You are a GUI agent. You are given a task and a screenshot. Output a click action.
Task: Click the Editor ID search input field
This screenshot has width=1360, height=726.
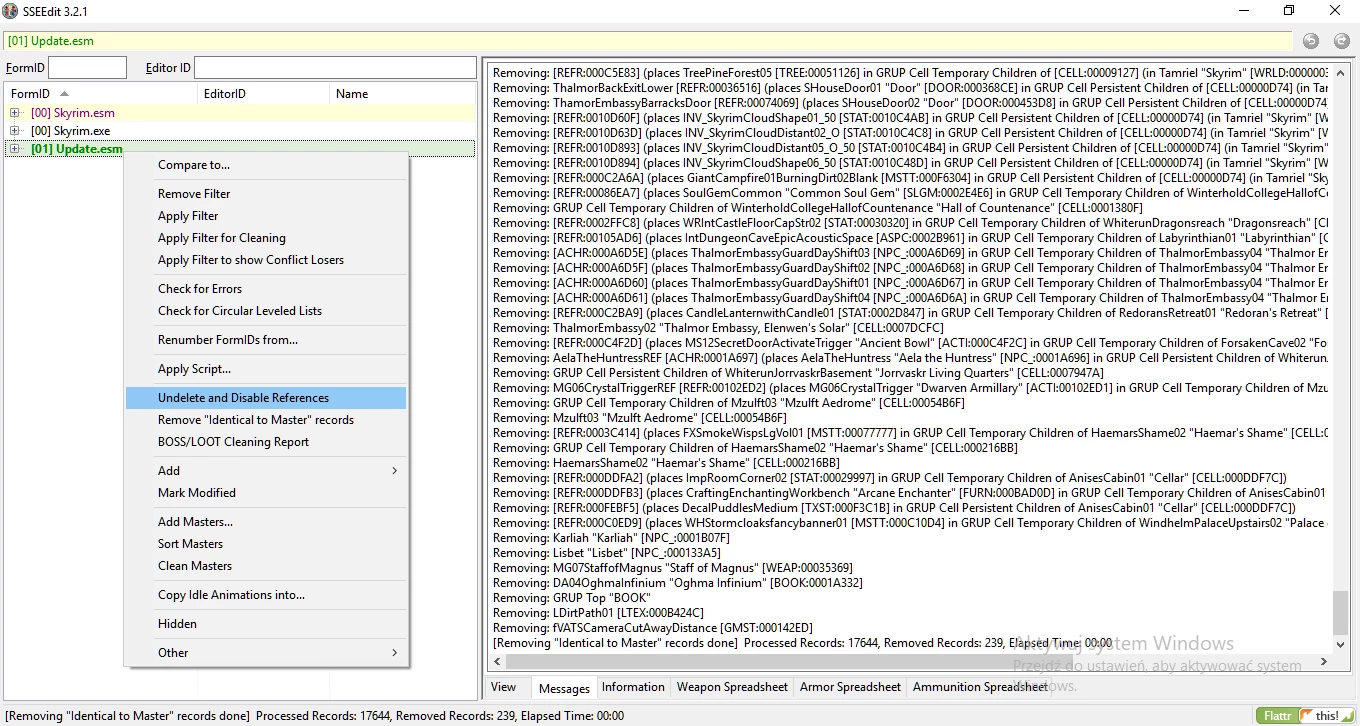pos(335,68)
